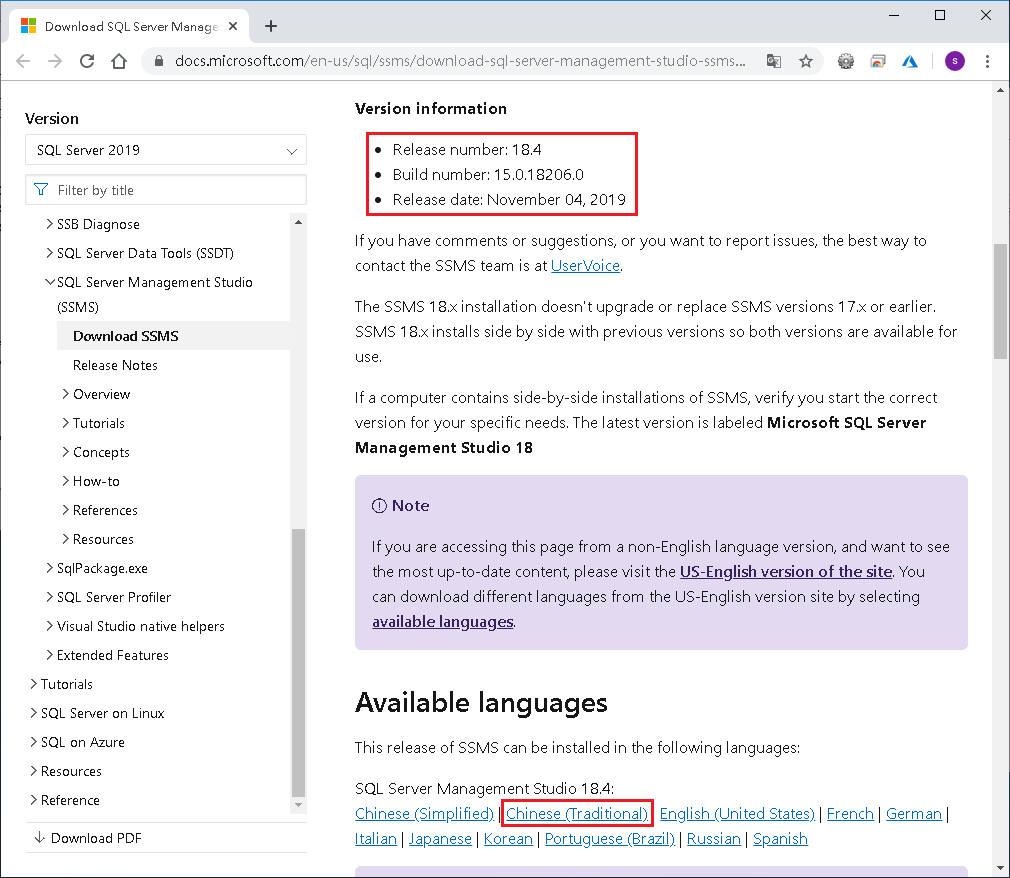Image resolution: width=1010 pixels, height=878 pixels.
Task: Click the filter funnel icon
Action: 41,189
